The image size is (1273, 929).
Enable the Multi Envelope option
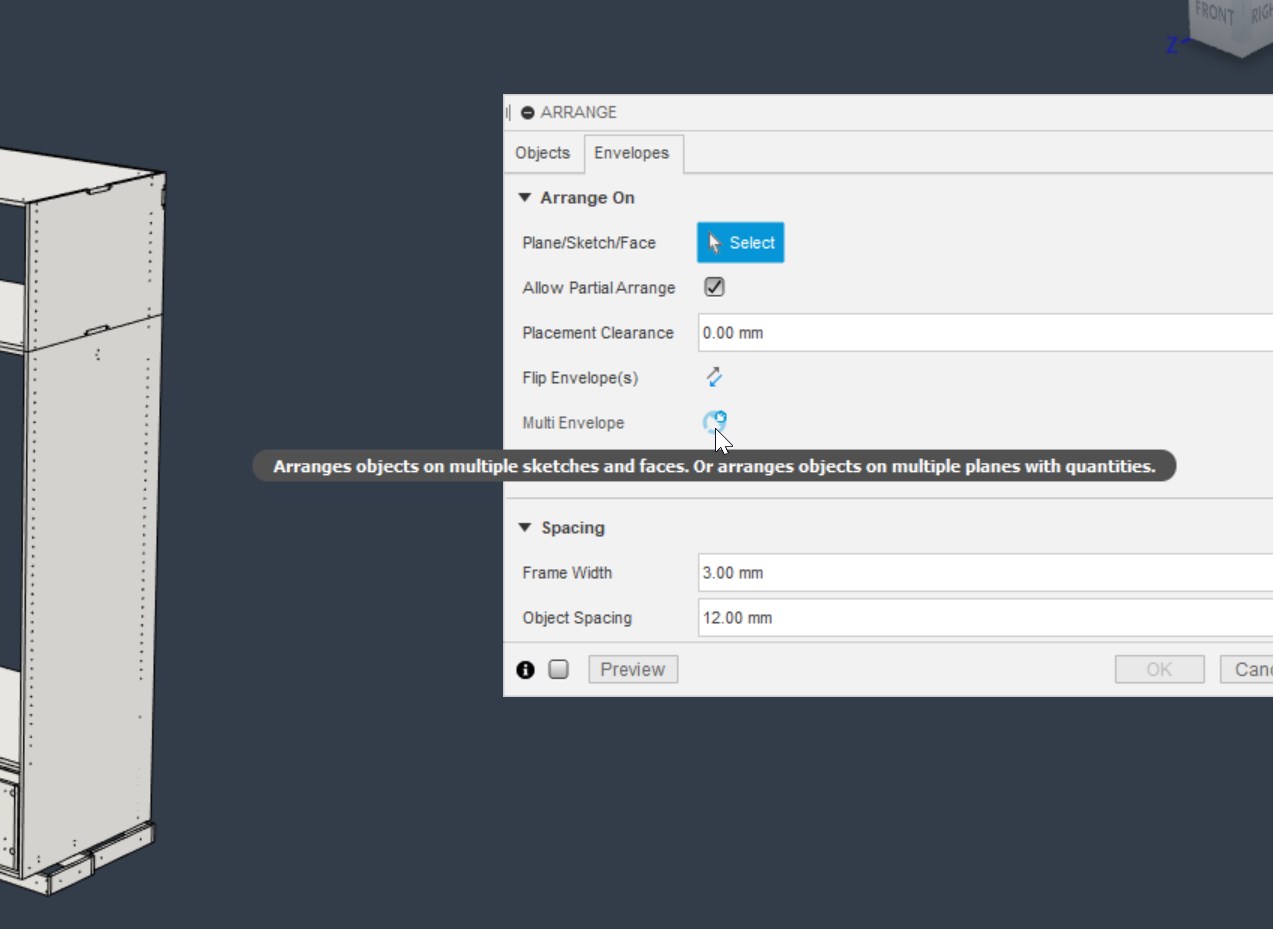tap(714, 422)
